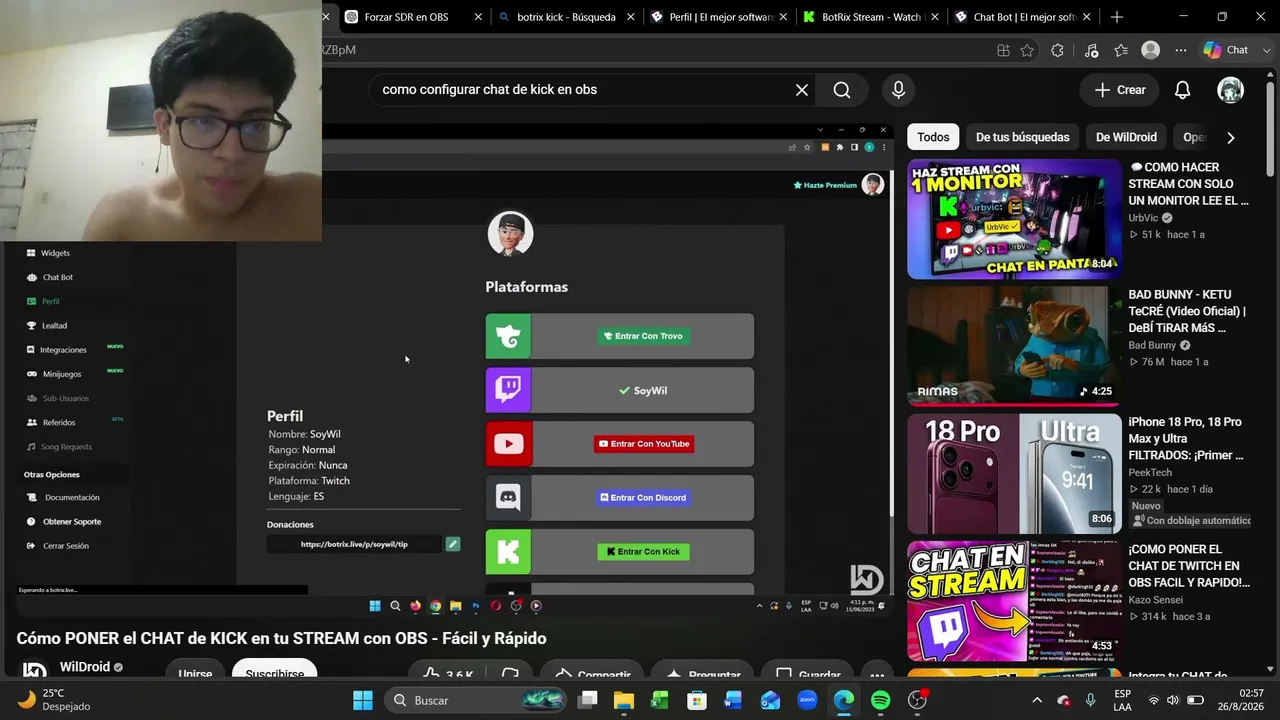This screenshot has width=1280, height=720.
Task: Add this page to favorites star
Action: click(1027, 50)
